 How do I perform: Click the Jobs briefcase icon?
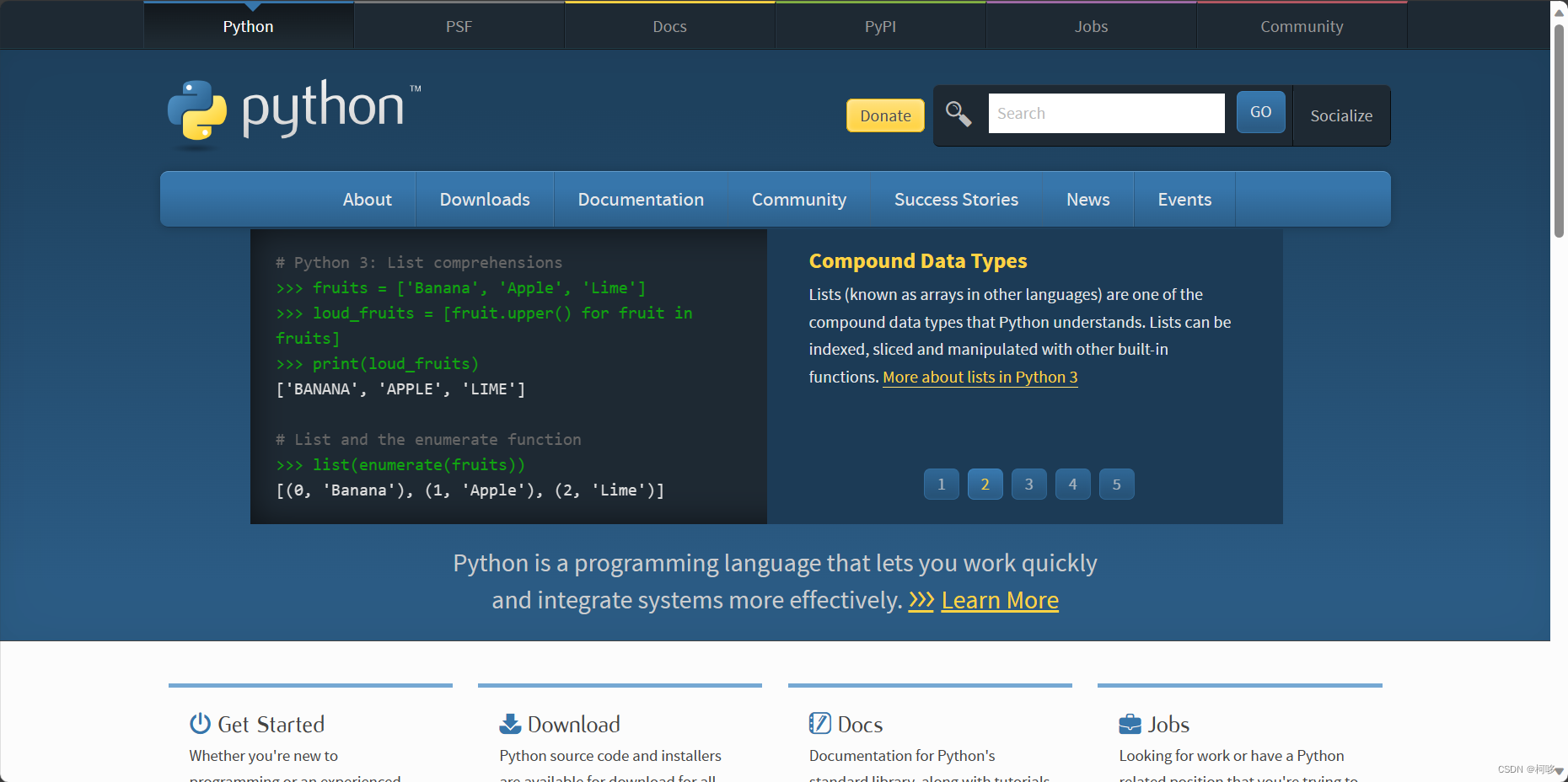1130,724
